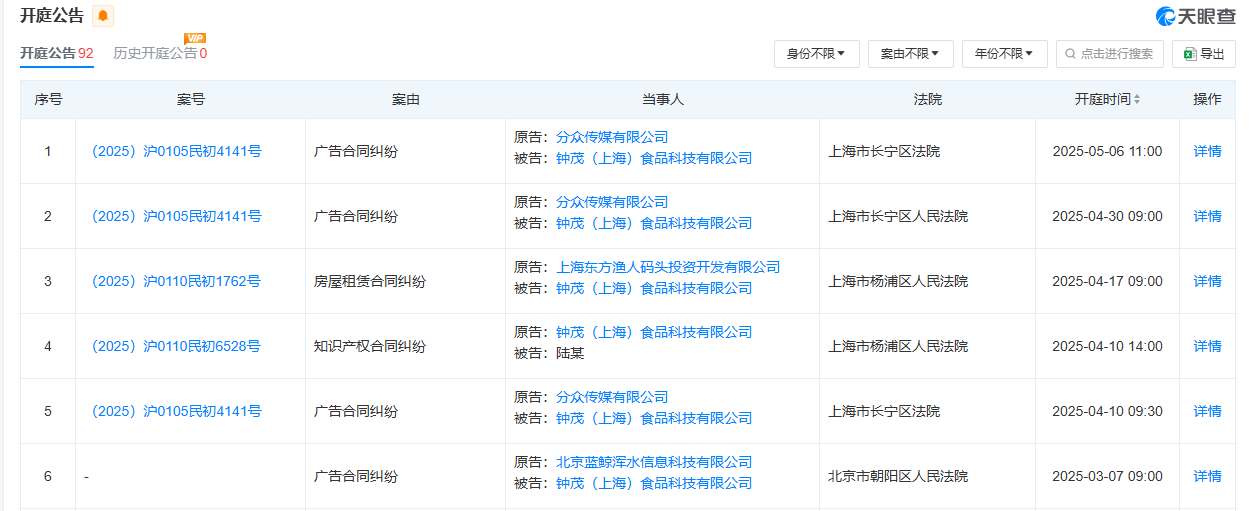Open the 身份不限 dropdown filter
The image size is (1249, 511).
pos(816,54)
